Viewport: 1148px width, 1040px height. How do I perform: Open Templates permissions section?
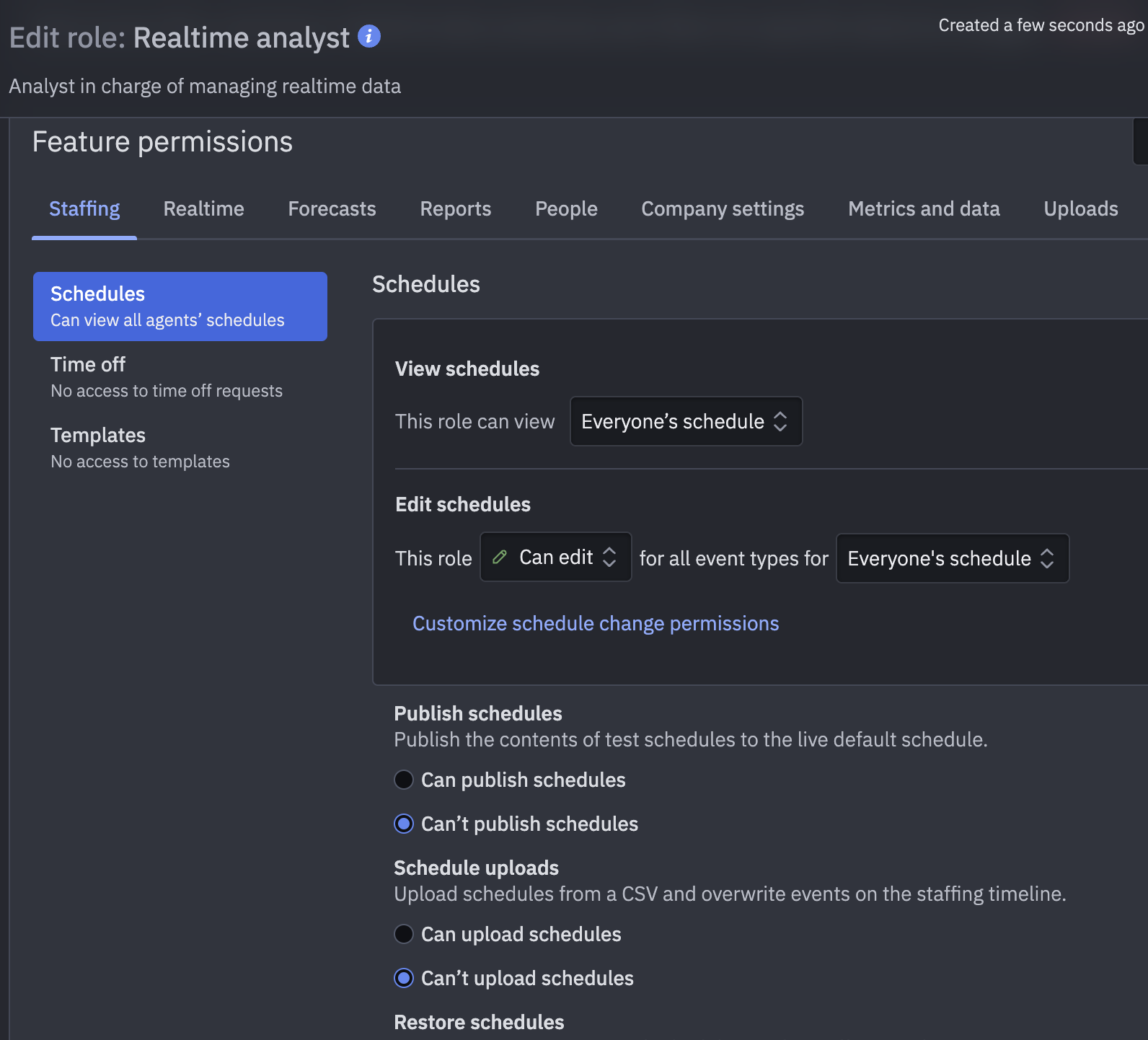click(180, 448)
